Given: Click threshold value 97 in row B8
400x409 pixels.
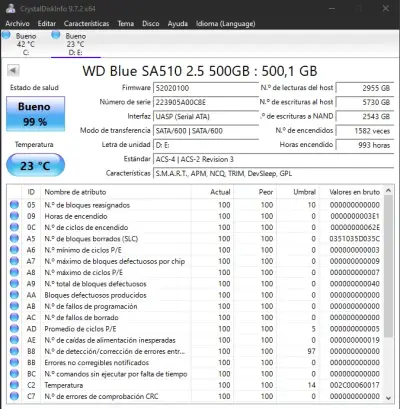Looking at the screenshot, I should click(311, 351).
